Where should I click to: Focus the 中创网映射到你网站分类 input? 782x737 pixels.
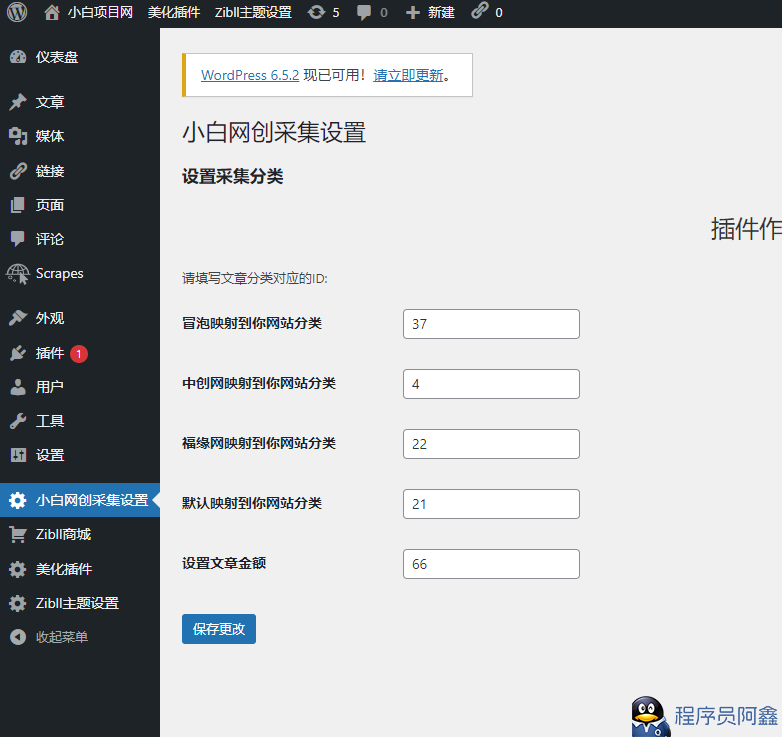[x=491, y=384]
